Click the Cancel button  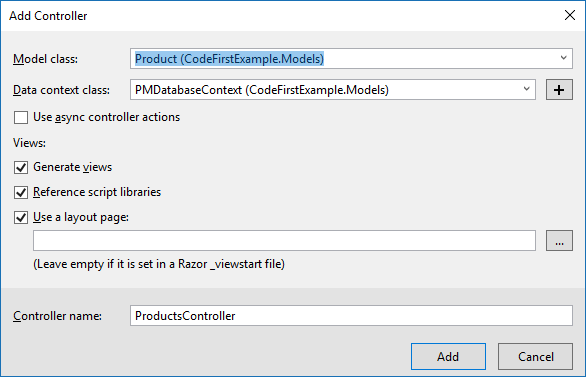pyautogui.click(x=535, y=356)
